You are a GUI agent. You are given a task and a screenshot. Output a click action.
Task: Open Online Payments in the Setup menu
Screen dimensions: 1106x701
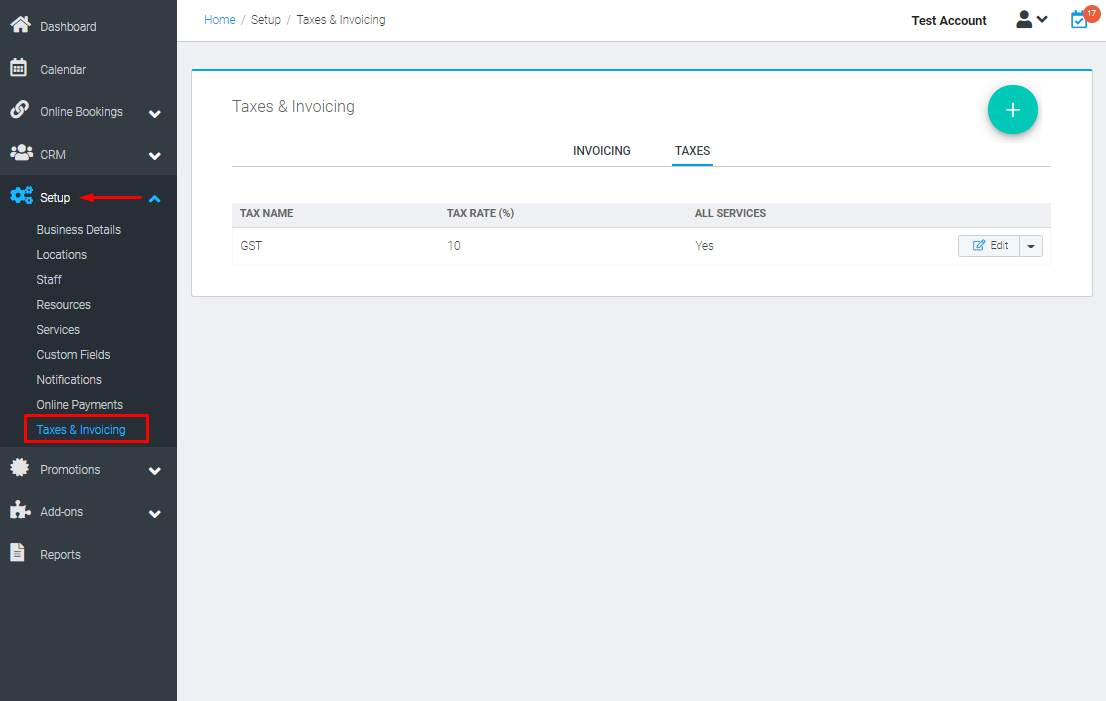(79, 404)
